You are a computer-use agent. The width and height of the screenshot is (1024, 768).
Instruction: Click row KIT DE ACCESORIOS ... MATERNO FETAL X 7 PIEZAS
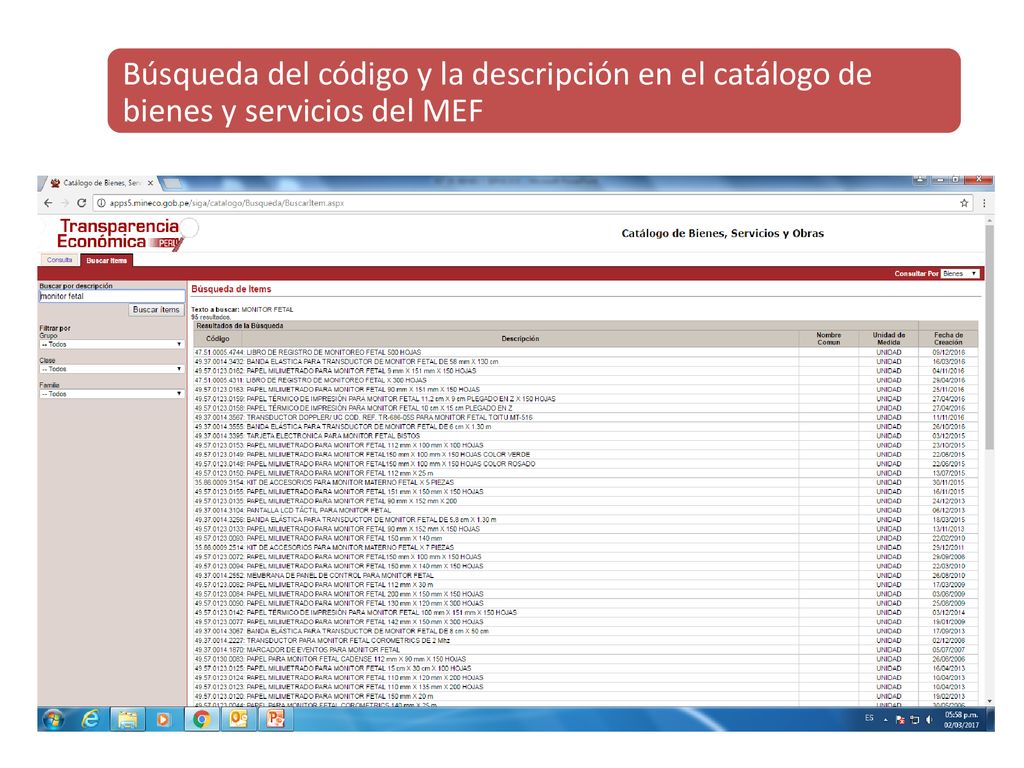coord(586,547)
